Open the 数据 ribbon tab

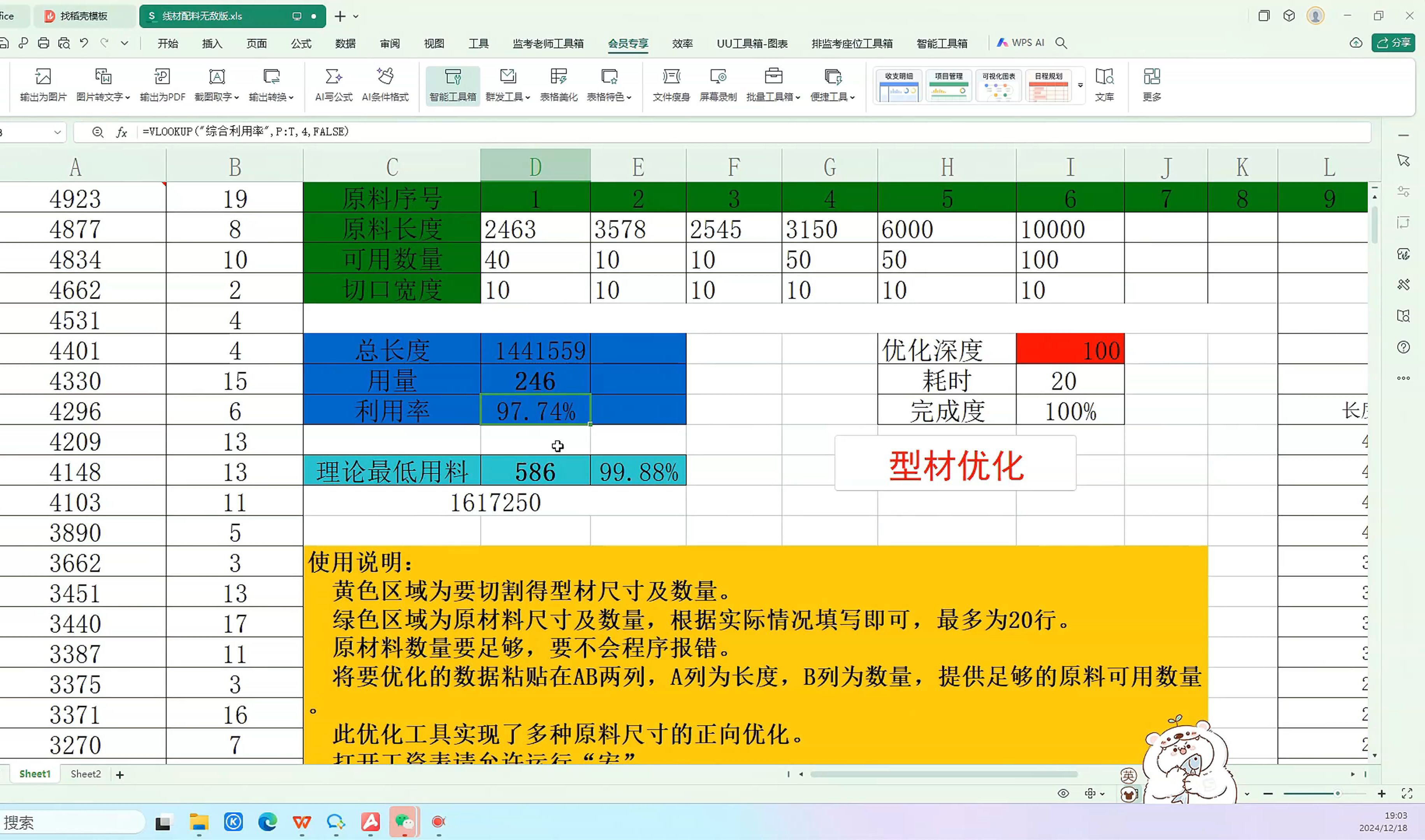(x=345, y=44)
